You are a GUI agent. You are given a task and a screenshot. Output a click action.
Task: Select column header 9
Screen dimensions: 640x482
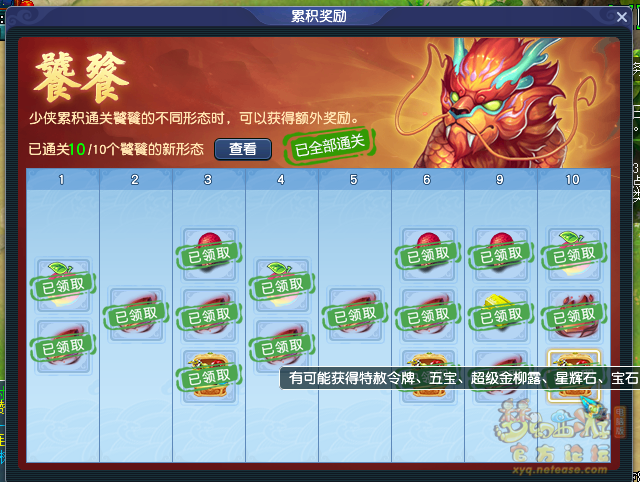pos(501,180)
